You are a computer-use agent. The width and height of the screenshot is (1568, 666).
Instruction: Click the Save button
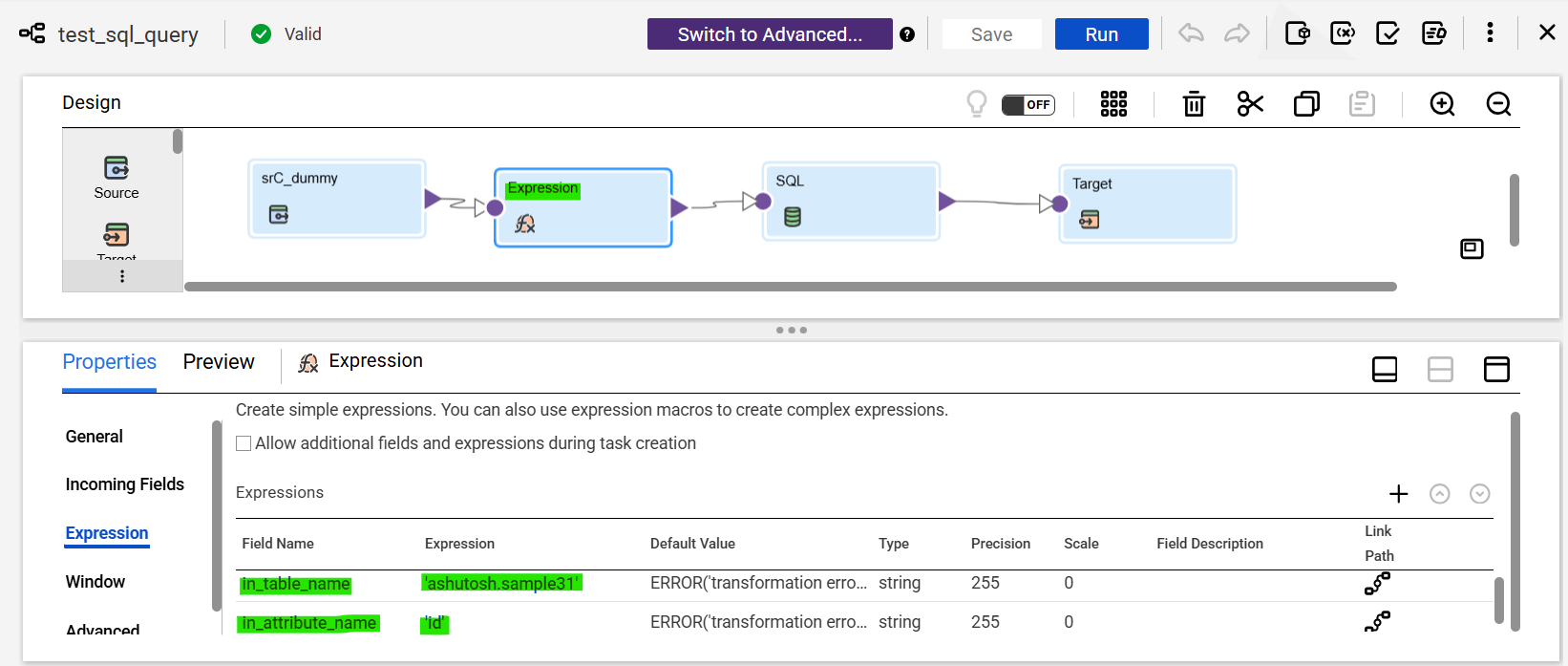pos(991,34)
